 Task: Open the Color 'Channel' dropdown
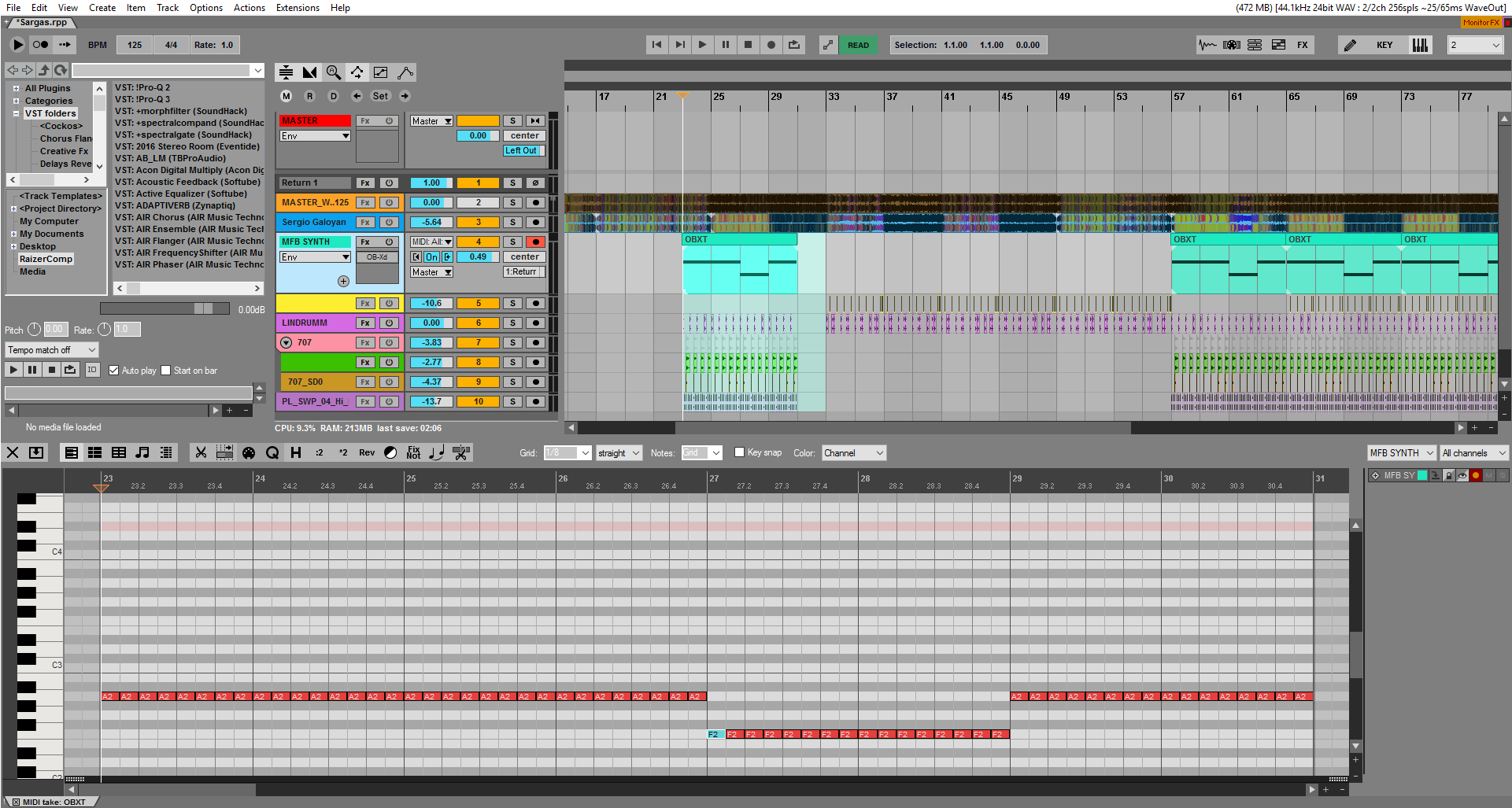(854, 453)
